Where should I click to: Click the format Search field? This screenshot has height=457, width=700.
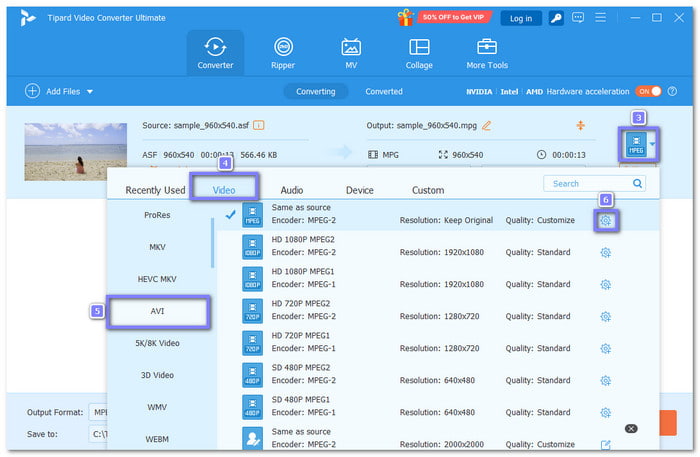coord(588,183)
